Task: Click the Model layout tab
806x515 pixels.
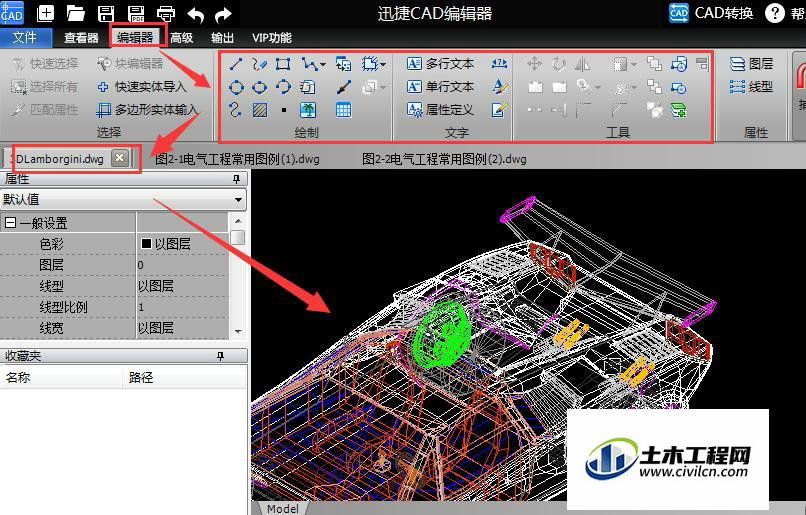Action: coord(282,508)
